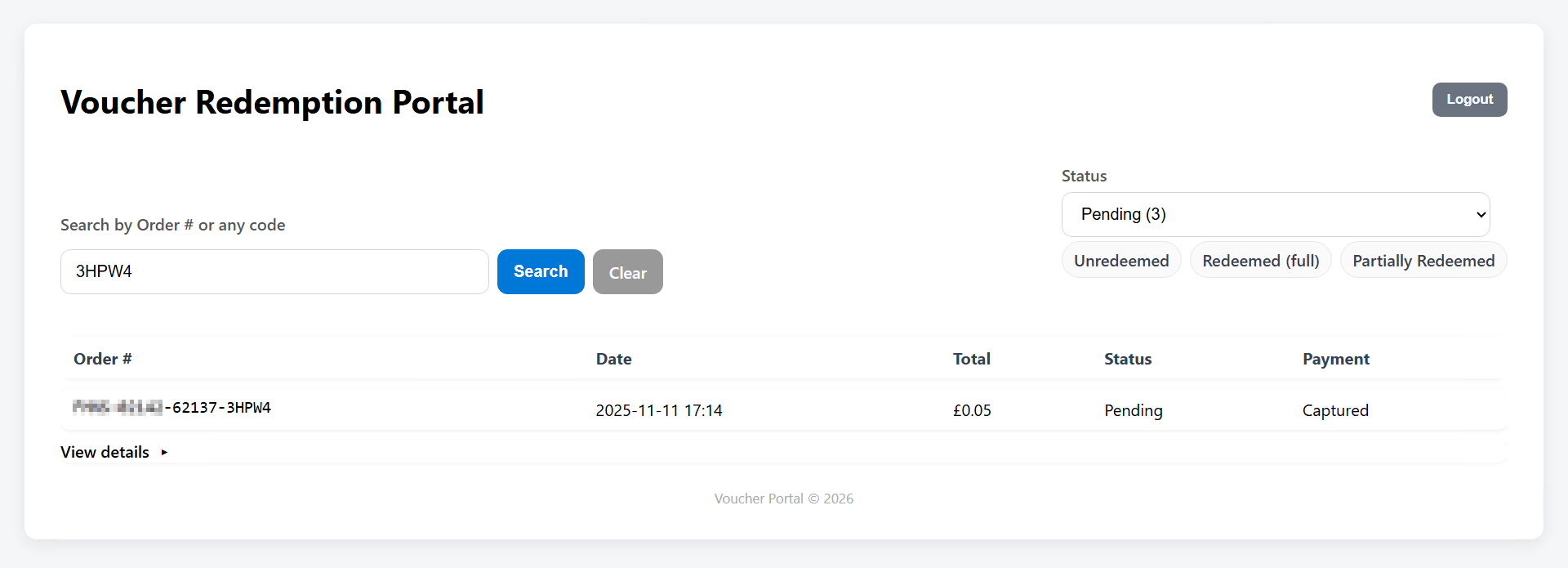1568x568 pixels.
Task: Click the Voucher Redemption Portal heading
Action: click(272, 103)
